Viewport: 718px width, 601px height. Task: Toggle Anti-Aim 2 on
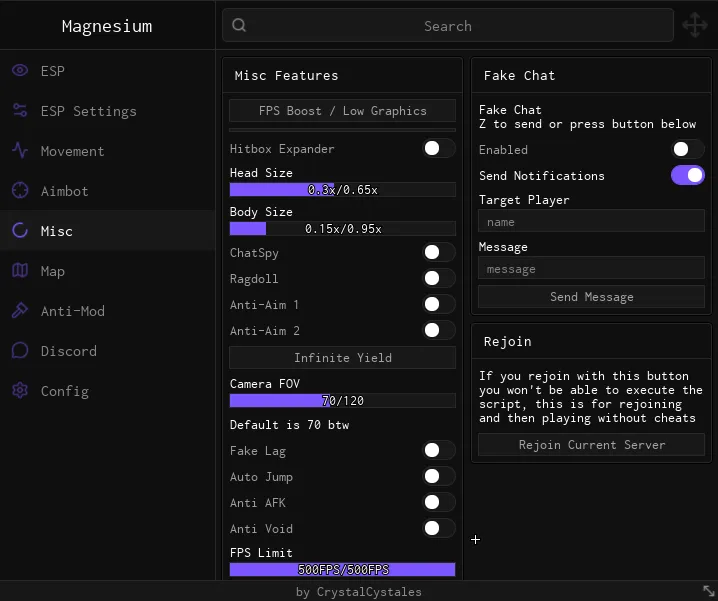point(439,330)
